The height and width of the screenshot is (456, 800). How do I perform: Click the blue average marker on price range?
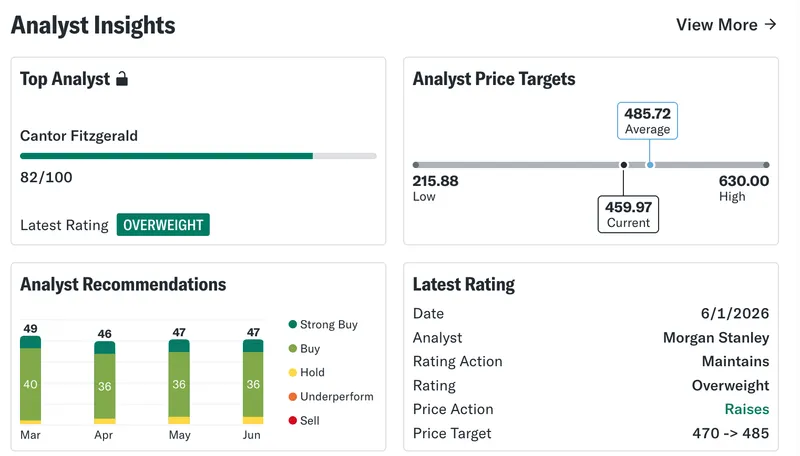point(649,165)
